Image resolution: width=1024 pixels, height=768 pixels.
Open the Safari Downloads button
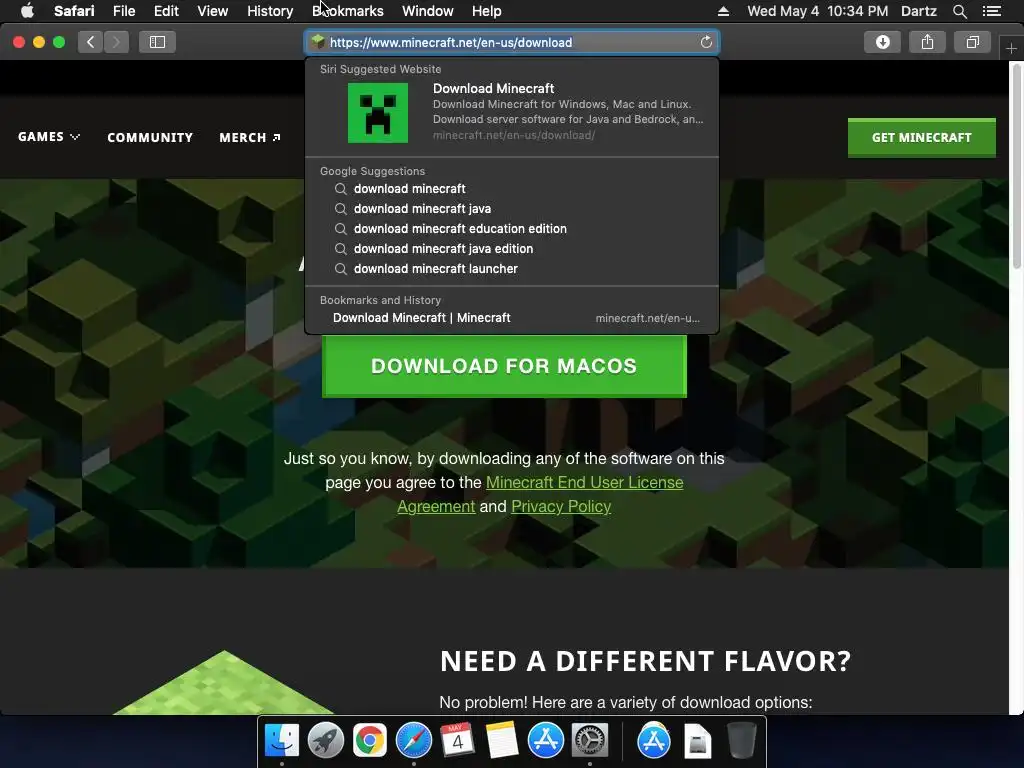click(x=882, y=42)
